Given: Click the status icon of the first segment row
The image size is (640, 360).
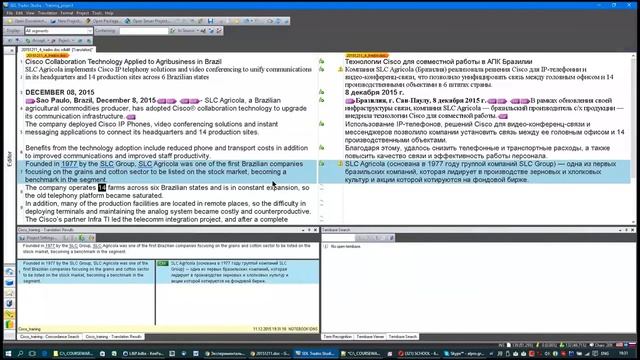Looking at the screenshot, I should click(x=322, y=61).
